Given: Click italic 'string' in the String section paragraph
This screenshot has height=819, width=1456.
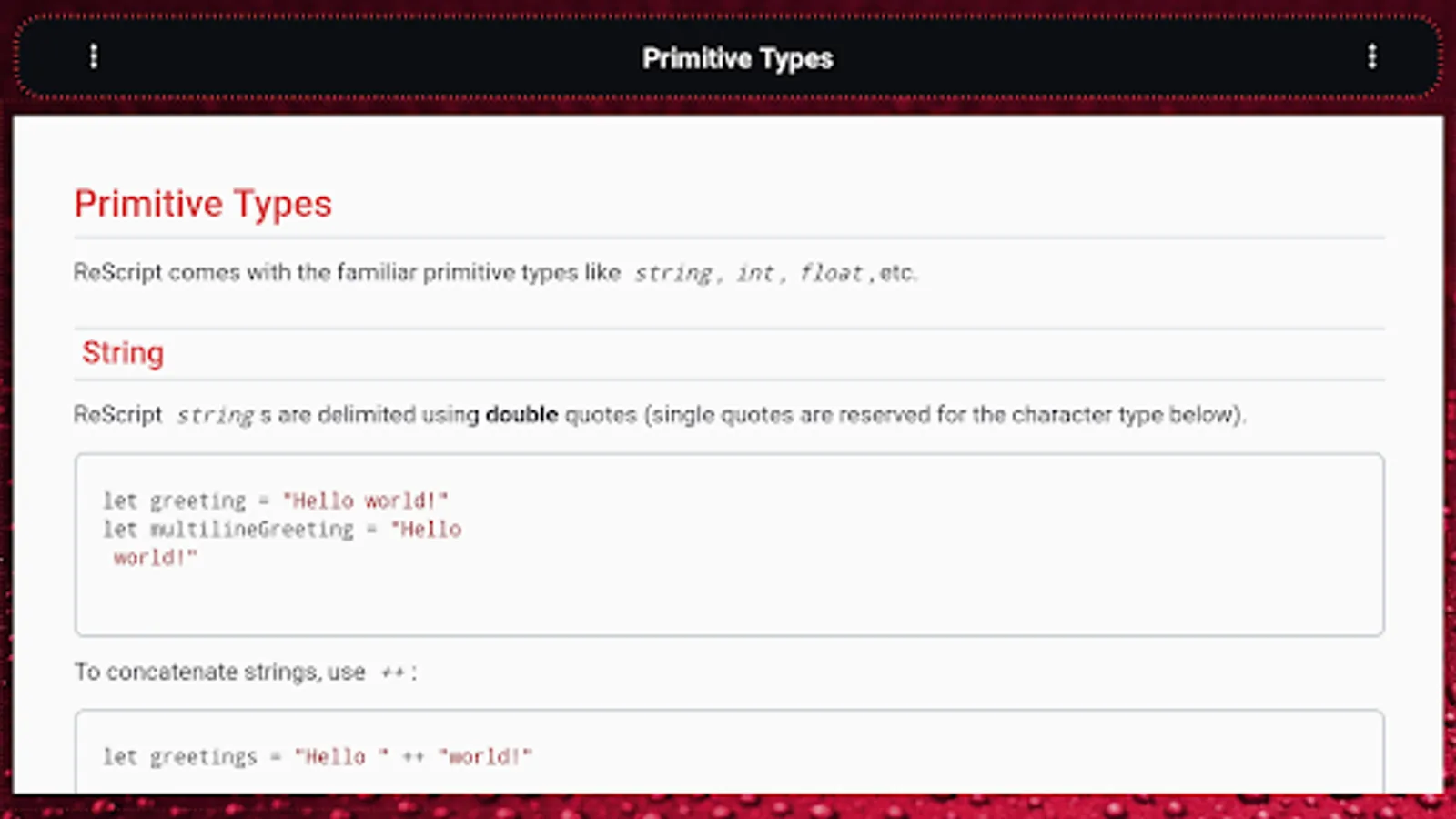Looking at the screenshot, I should (216, 416).
